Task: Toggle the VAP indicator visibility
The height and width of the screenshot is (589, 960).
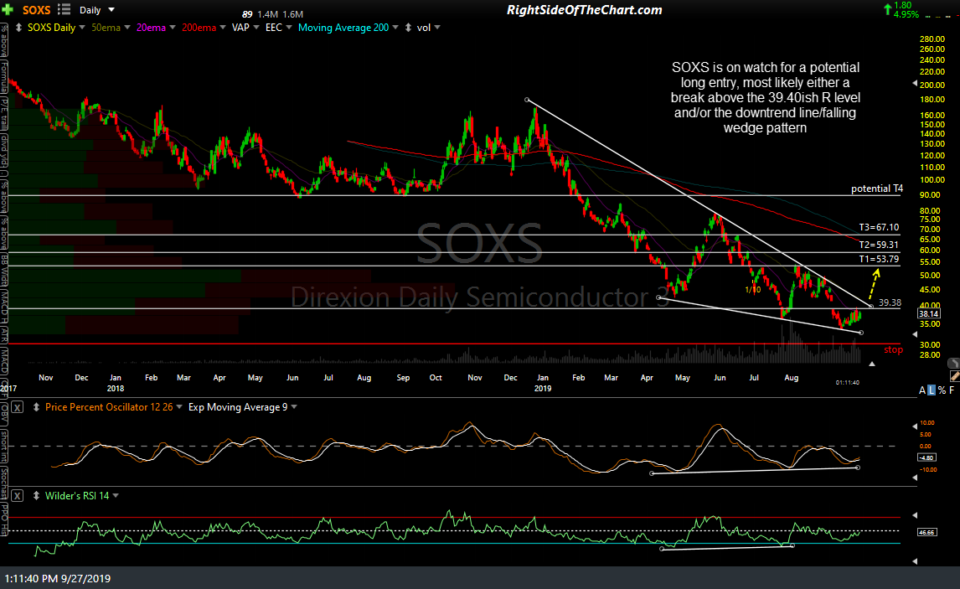Action: click(240, 28)
